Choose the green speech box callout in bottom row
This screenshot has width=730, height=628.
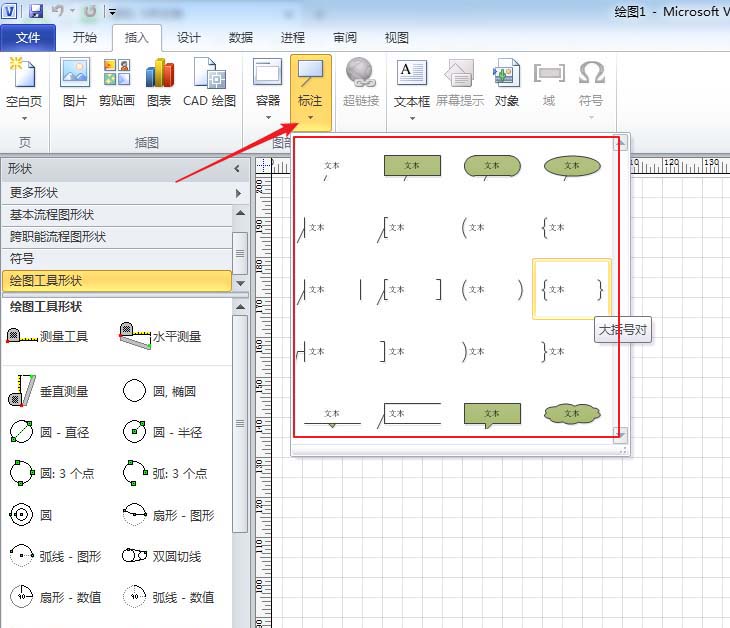point(492,414)
